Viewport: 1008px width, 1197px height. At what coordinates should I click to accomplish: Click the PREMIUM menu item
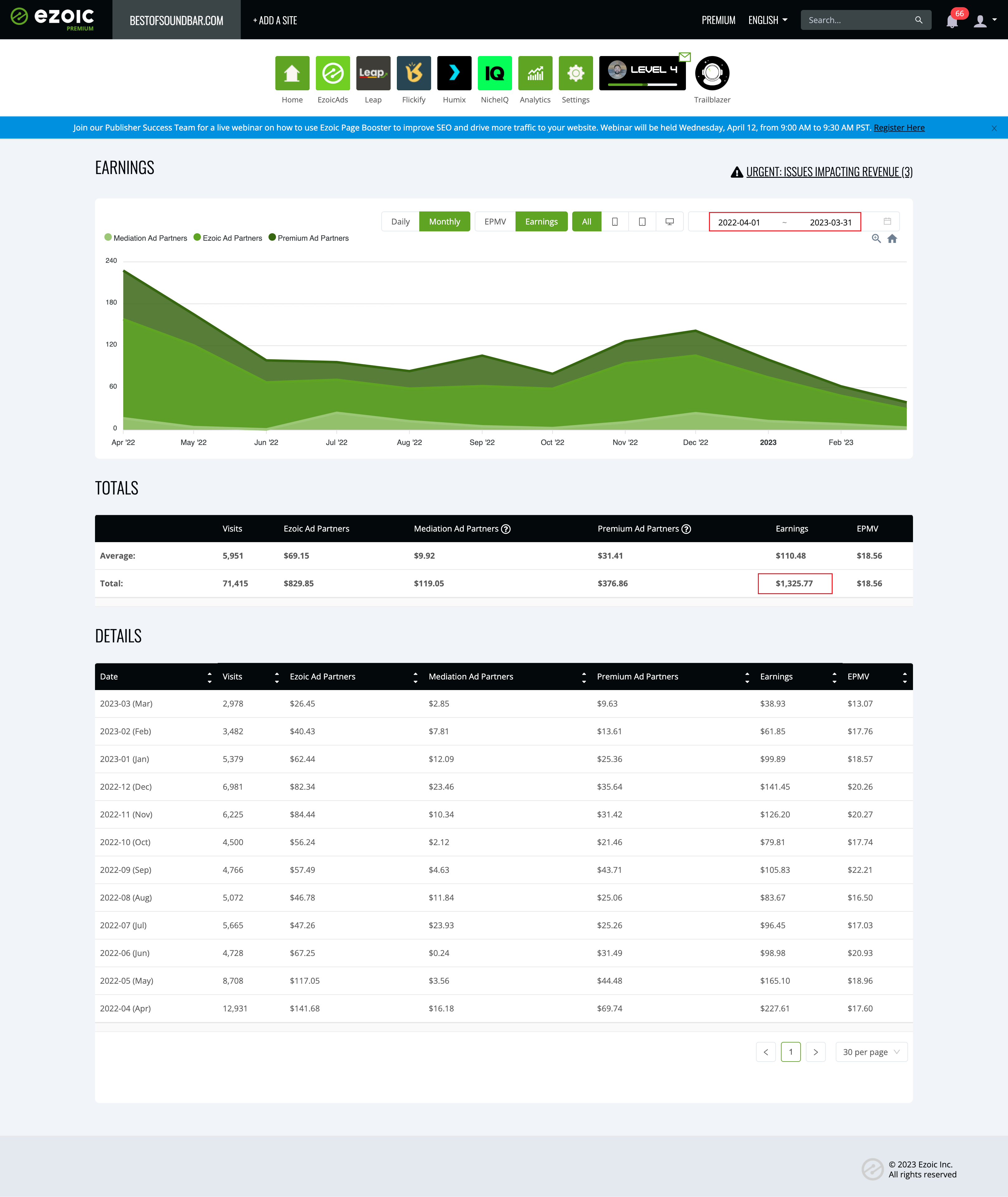tap(718, 20)
